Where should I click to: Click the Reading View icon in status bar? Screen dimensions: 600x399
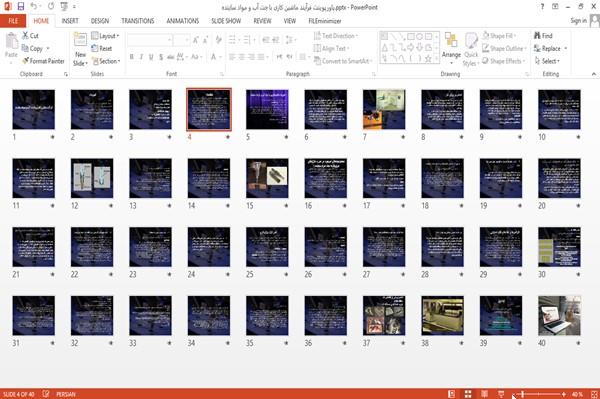[x=484, y=394]
